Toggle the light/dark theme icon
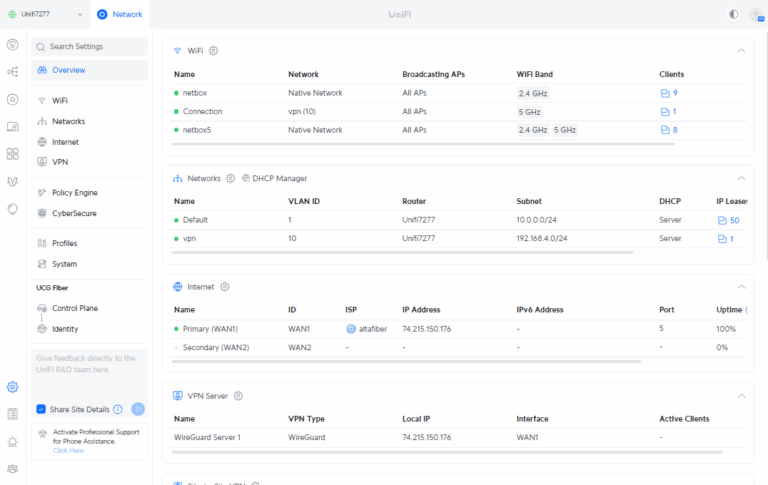 (x=734, y=15)
